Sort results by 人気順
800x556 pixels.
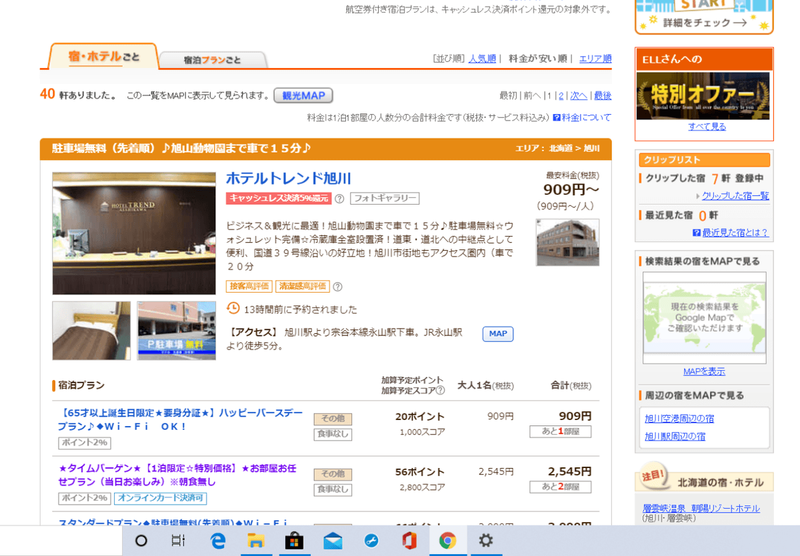point(482,59)
